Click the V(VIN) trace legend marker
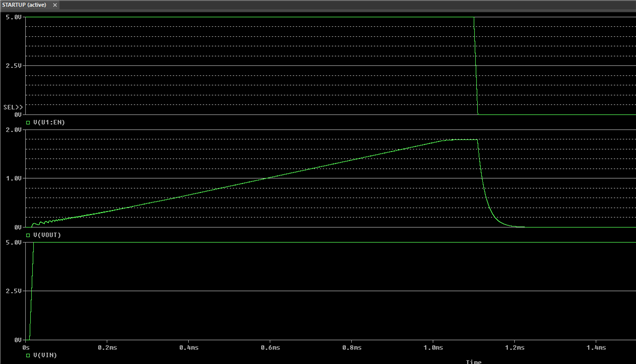This screenshot has width=636, height=364. (28, 355)
